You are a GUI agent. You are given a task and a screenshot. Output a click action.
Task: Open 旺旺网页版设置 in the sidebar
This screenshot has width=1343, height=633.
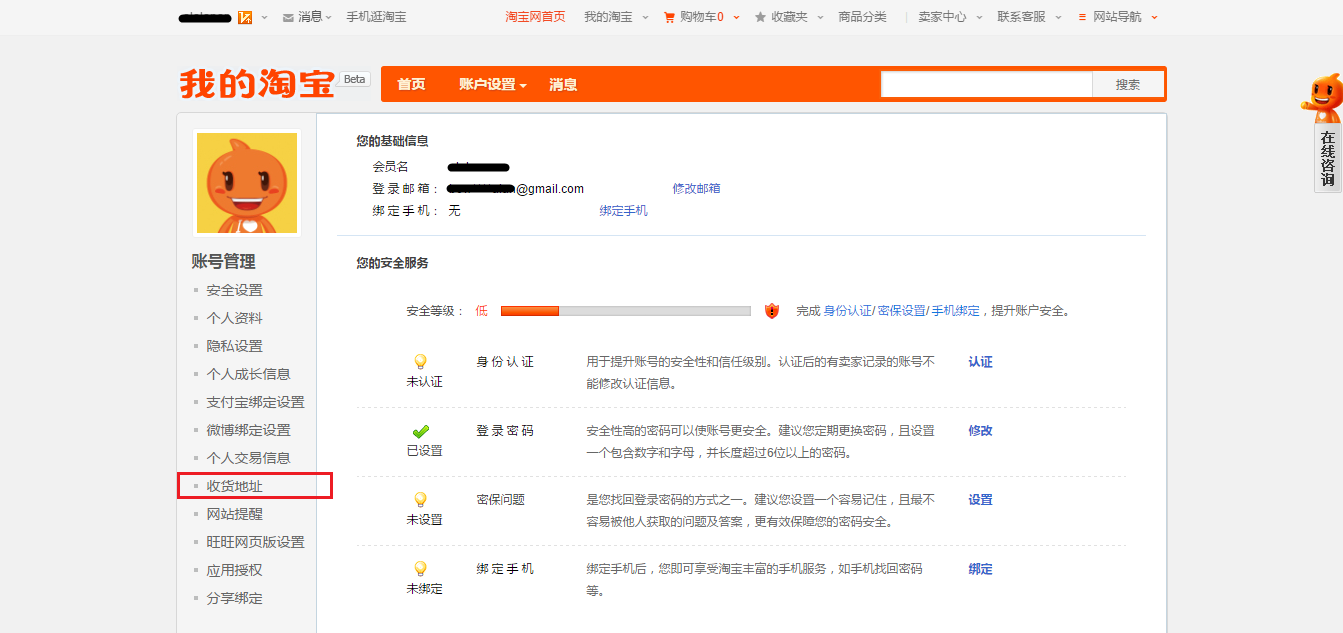point(256,542)
